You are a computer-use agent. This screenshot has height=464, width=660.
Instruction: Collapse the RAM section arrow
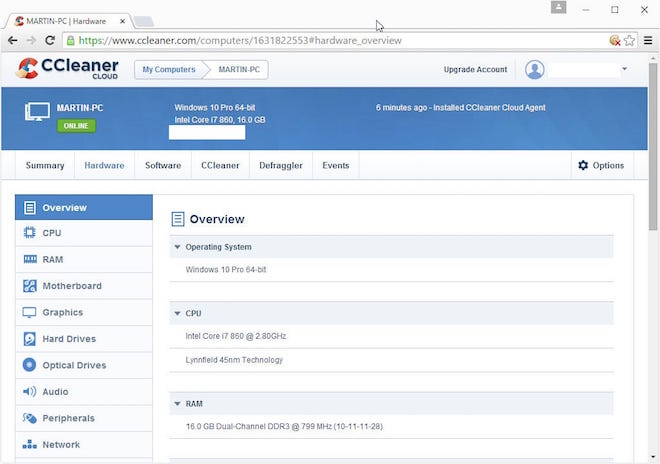point(177,403)
